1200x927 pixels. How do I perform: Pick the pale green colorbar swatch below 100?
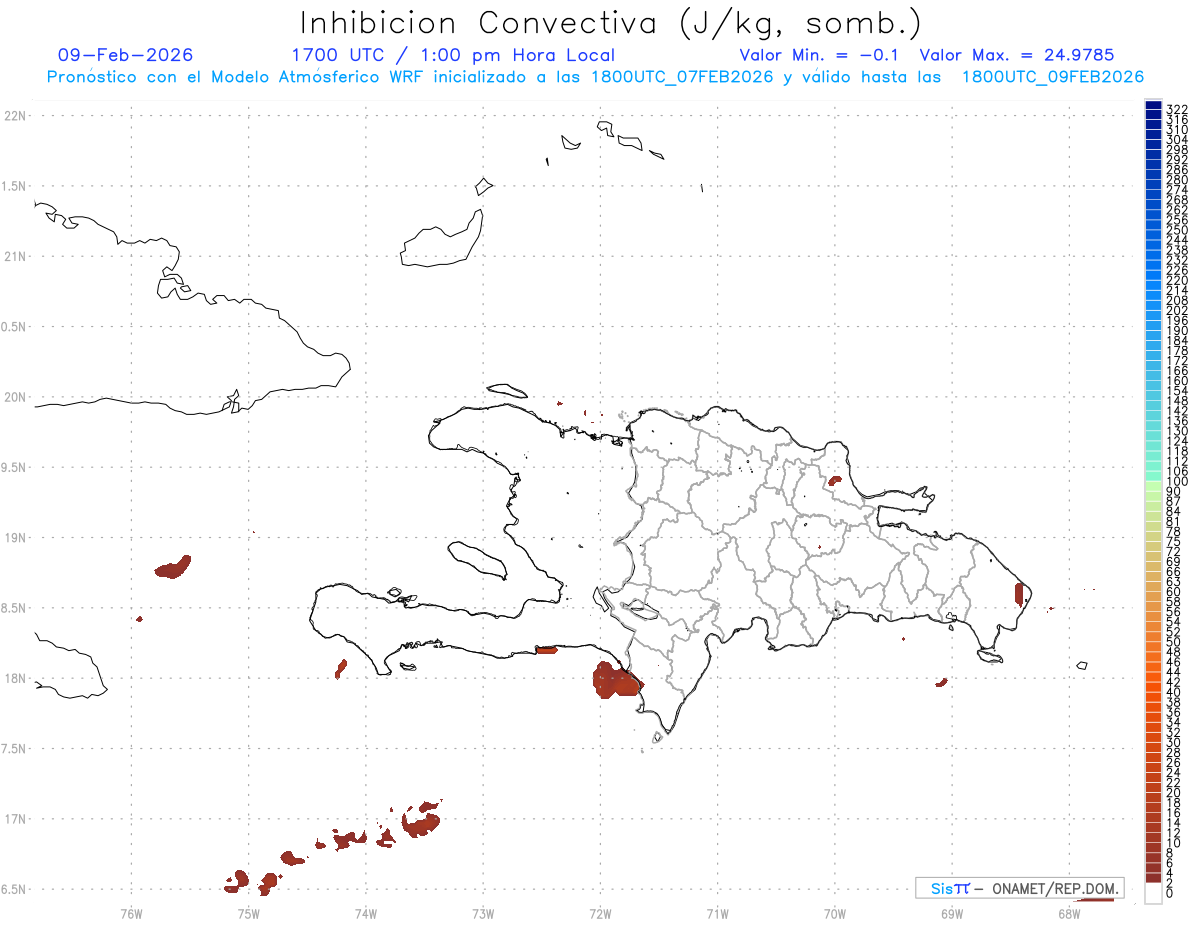(x=1153, y=487)
